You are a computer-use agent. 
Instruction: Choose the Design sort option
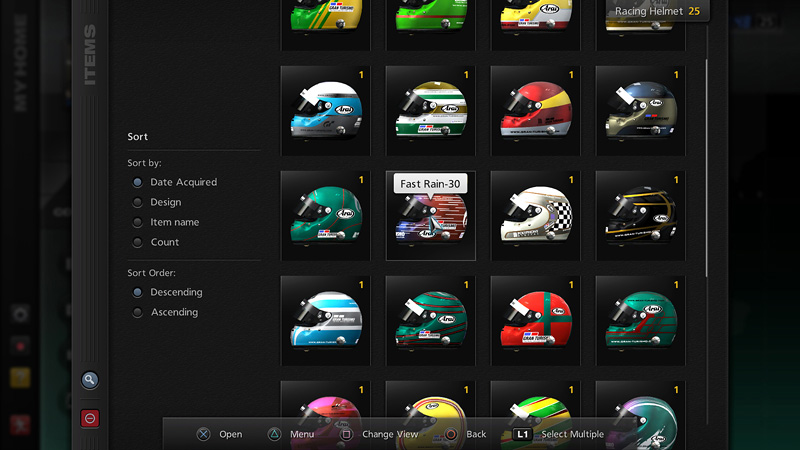138,202
